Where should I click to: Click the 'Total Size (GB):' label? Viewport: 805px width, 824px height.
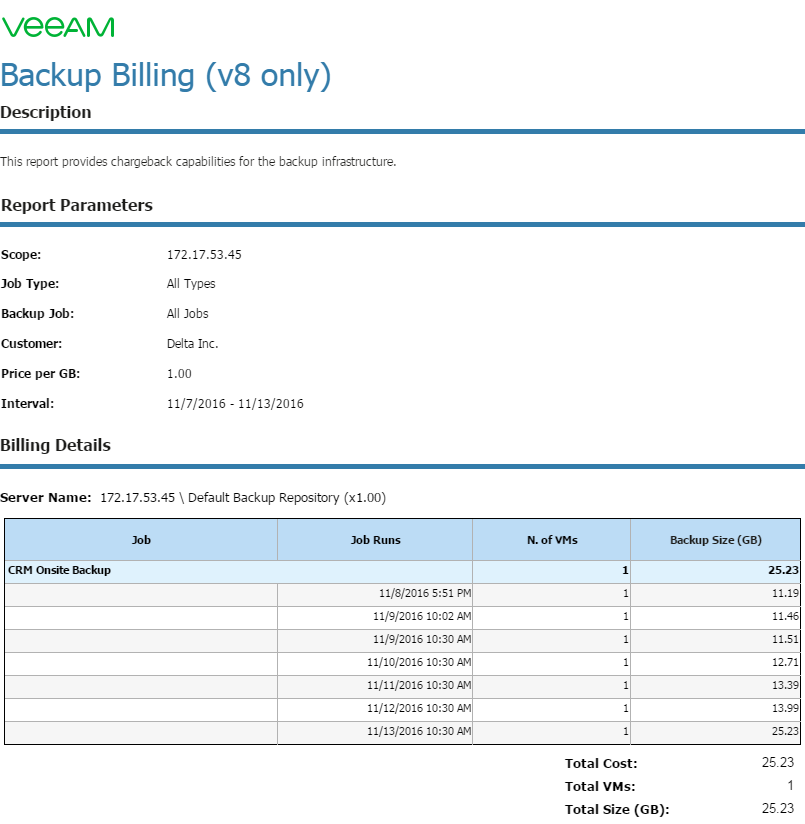pos(617,810)
